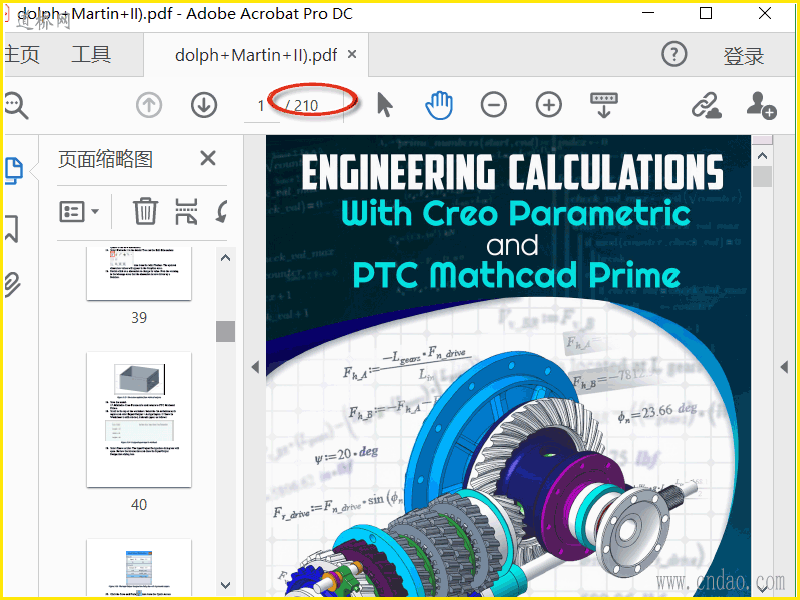Click the fit-page scrolling mode icon
Image resolution: width=800 pixels, height=600 pixels.
coord(604,105)
